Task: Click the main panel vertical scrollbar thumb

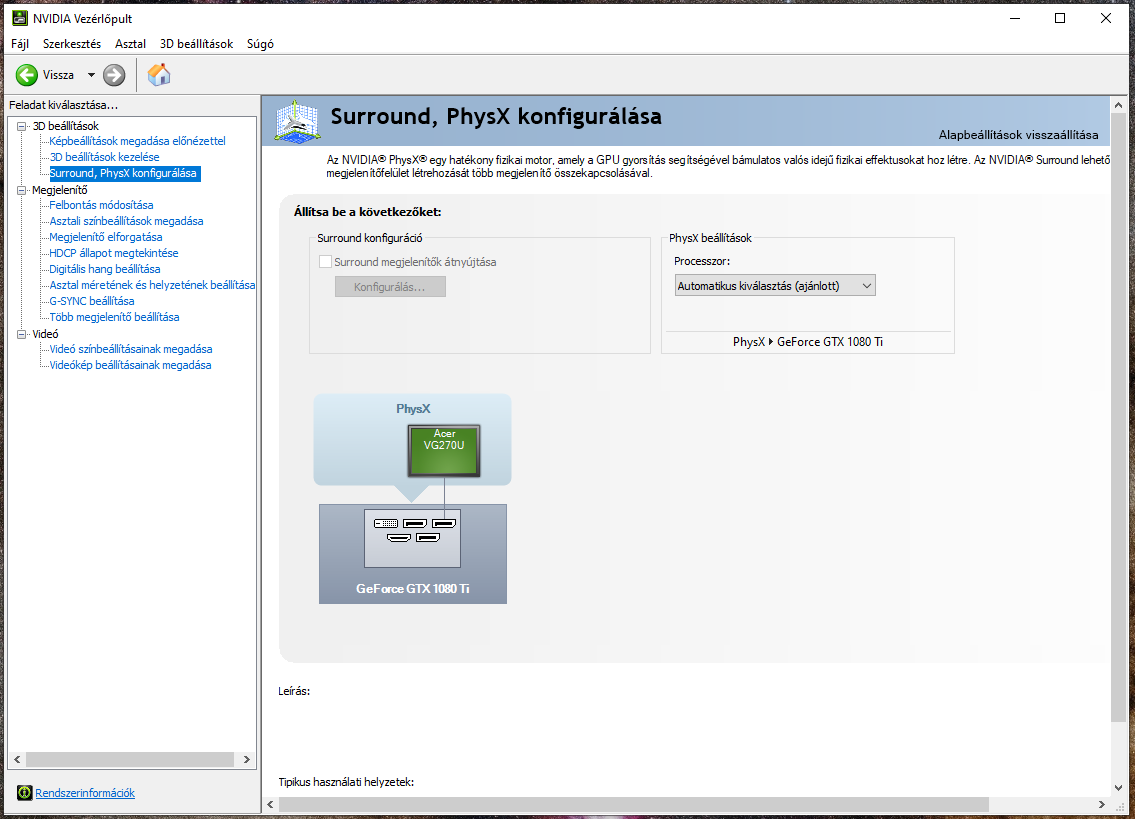Action: [1118, 417]
